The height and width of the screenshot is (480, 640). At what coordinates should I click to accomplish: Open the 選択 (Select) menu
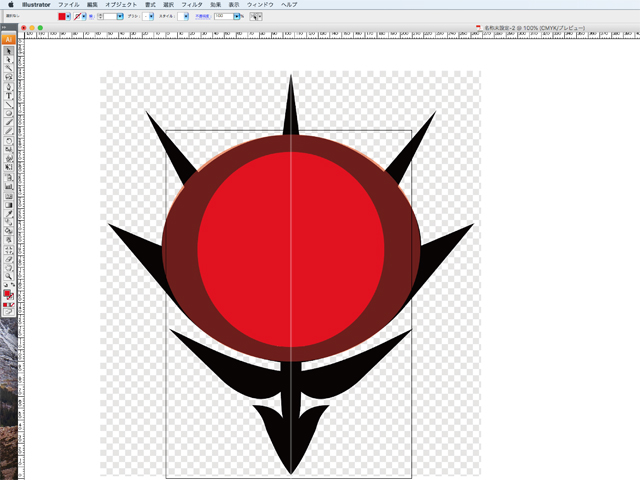tap(169, 4)
